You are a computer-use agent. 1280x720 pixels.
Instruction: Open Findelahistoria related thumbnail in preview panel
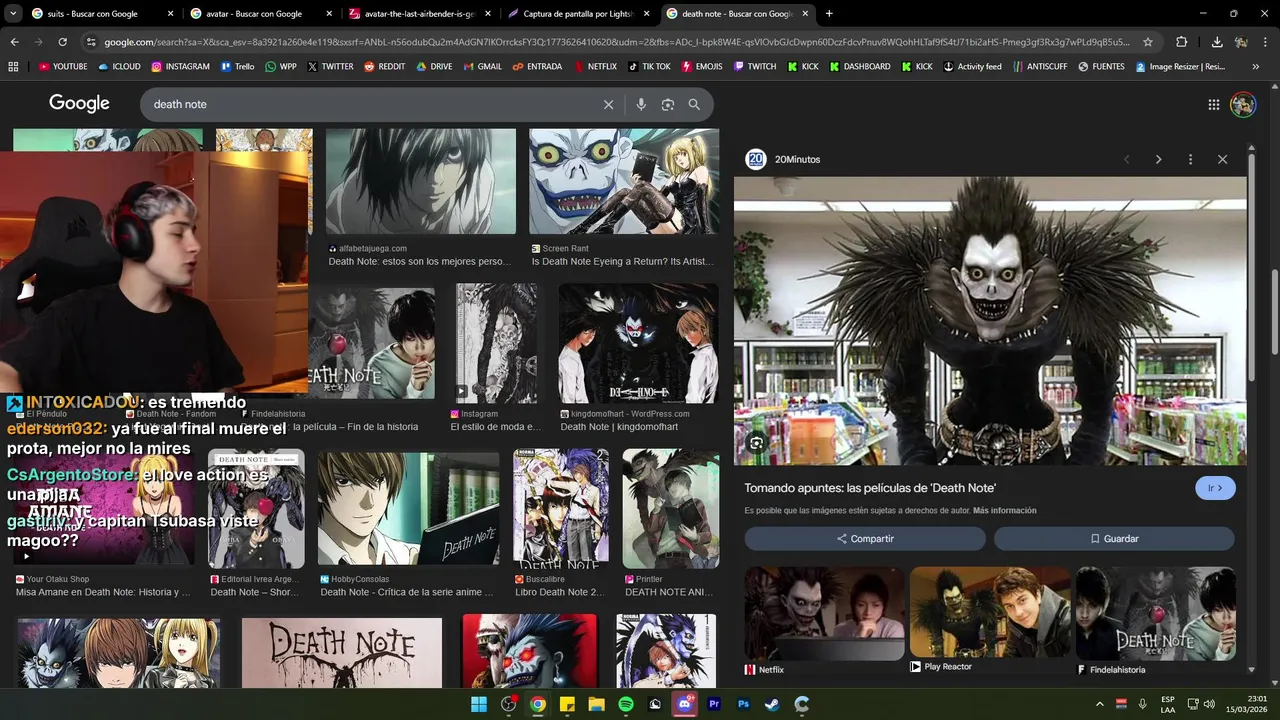1155,613
